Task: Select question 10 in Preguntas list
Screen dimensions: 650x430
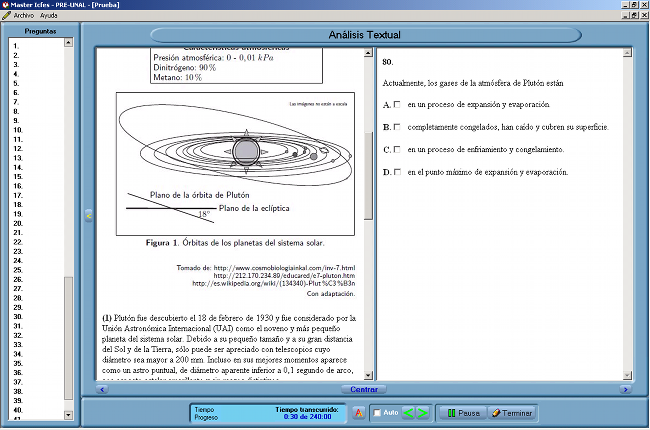Action: click(x=18, y=130)
